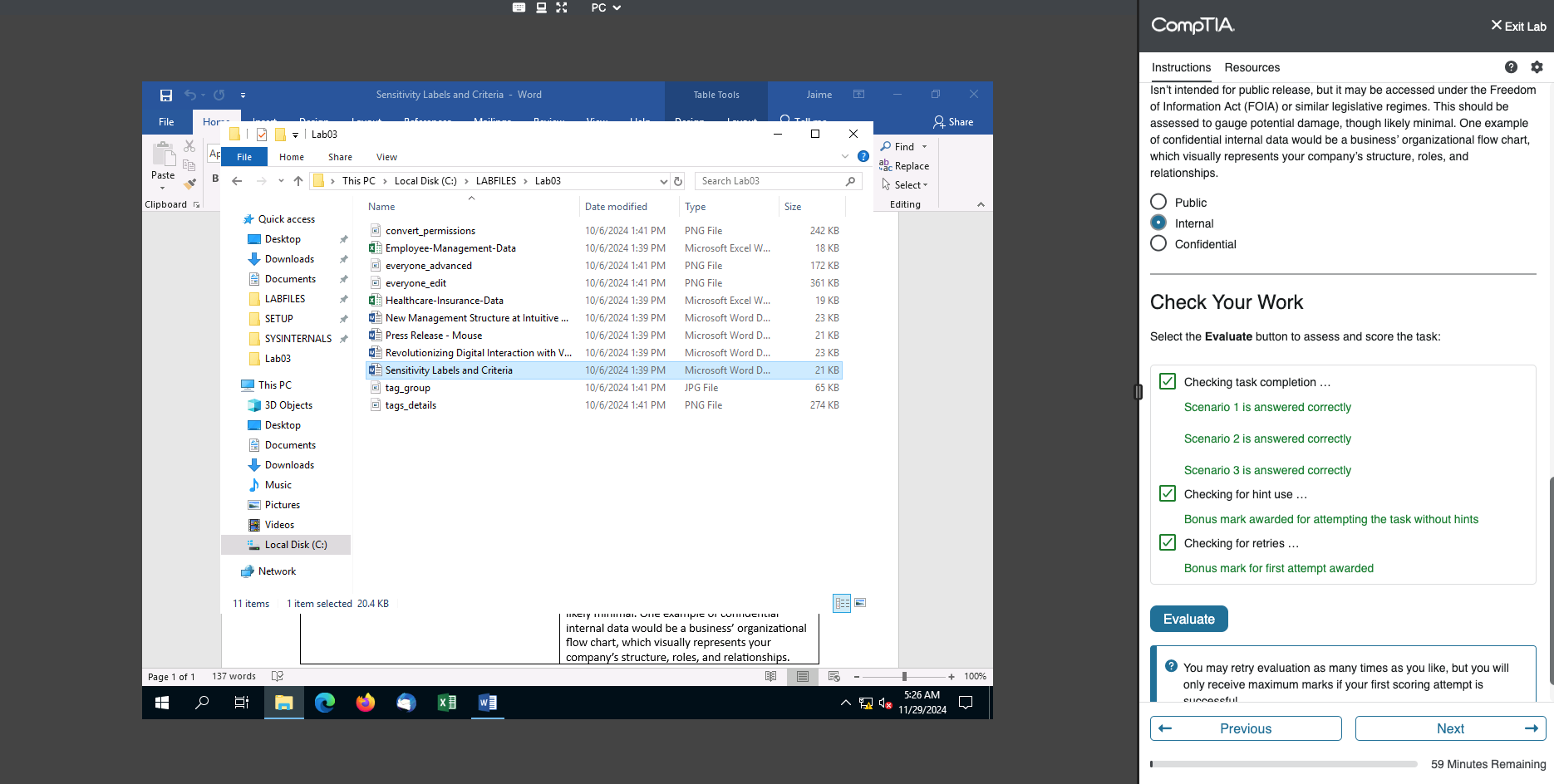Switch to Share tab in File Explorer
Screen dimensions: 1554x784
click(340, 157)
